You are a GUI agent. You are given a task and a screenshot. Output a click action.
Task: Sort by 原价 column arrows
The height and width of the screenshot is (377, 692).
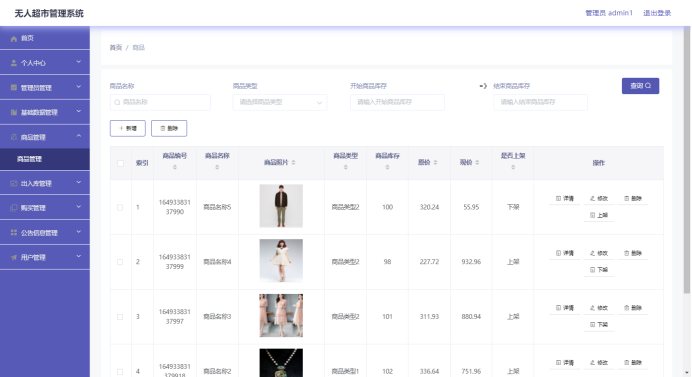435,162
